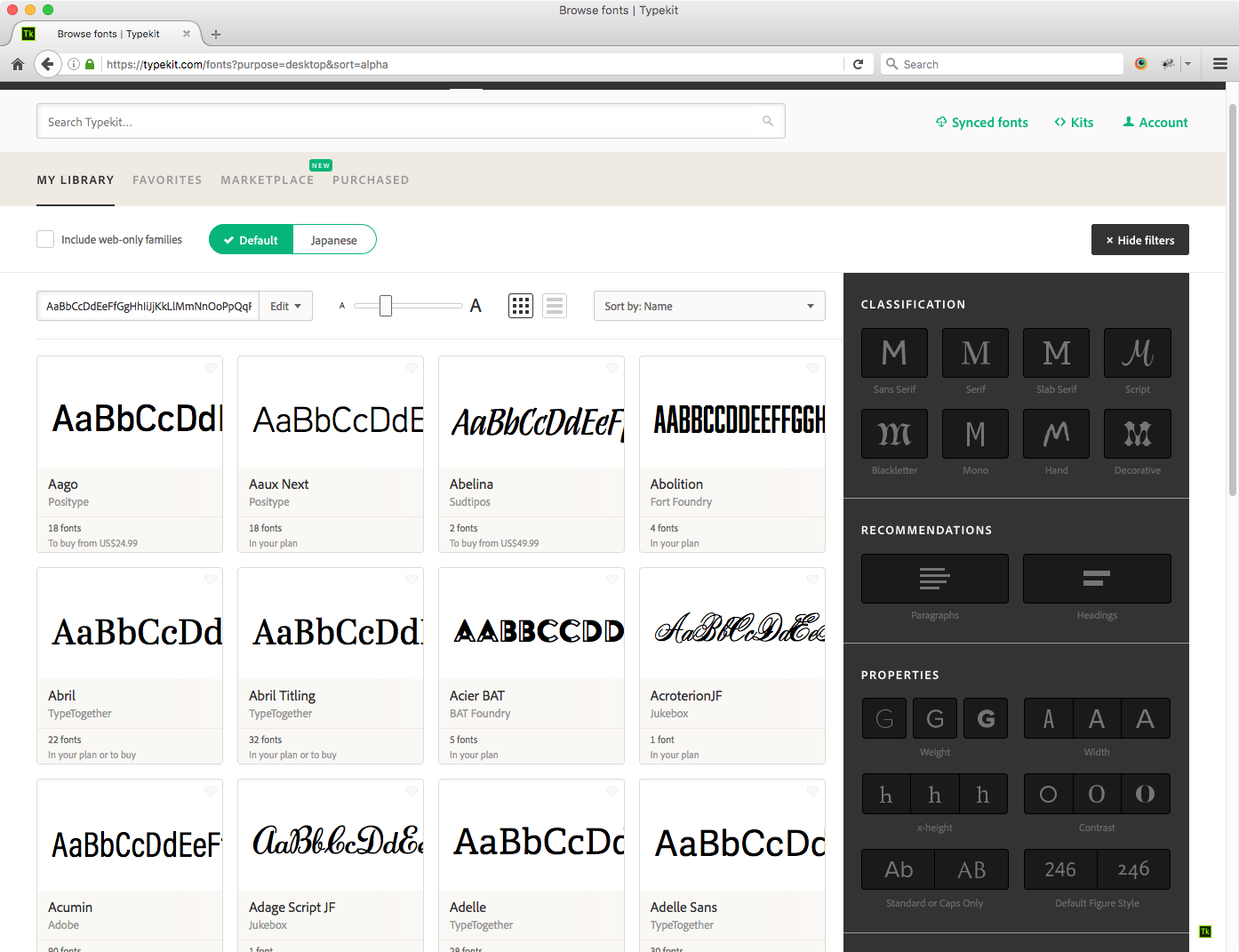The image size is (1239, 952).
Task: Filter by Script classification
Action: click(x=1137, y=353)
